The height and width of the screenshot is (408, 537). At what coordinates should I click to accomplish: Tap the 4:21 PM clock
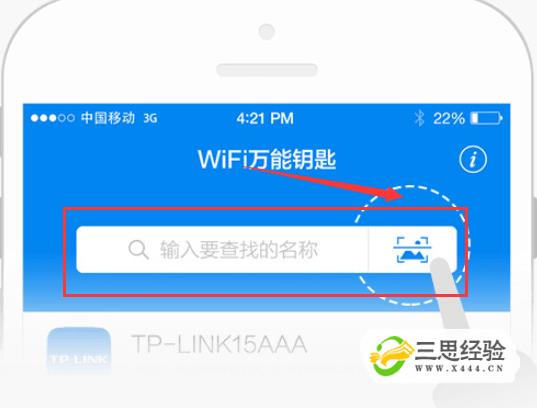tap(265, 119)
